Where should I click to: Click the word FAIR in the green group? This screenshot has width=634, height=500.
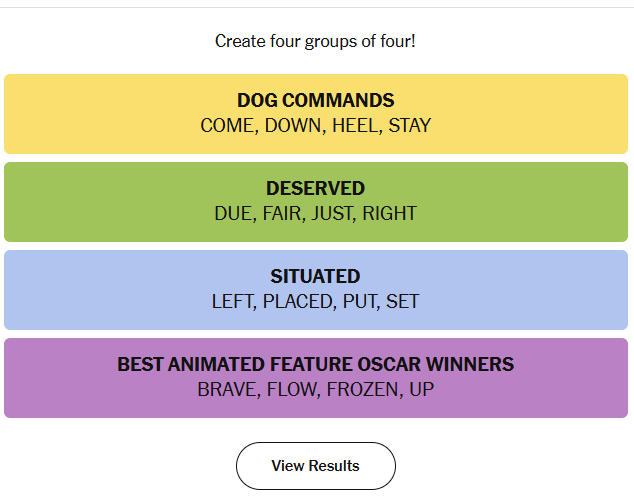pos(282,214)
